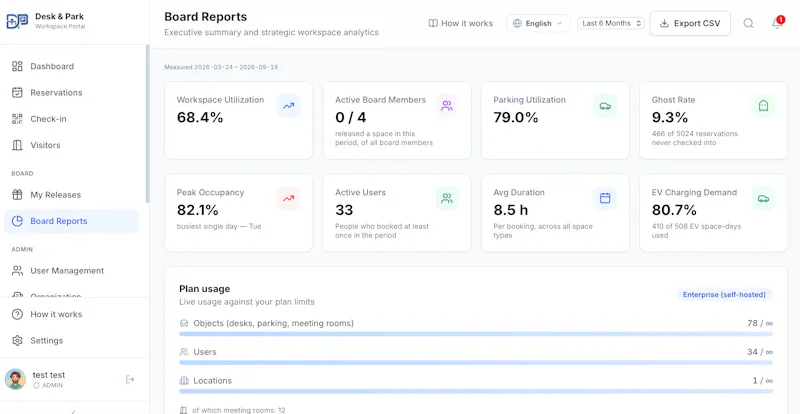Click the Parking Utilization car icon
800x414 pixels.
point(605,106)
